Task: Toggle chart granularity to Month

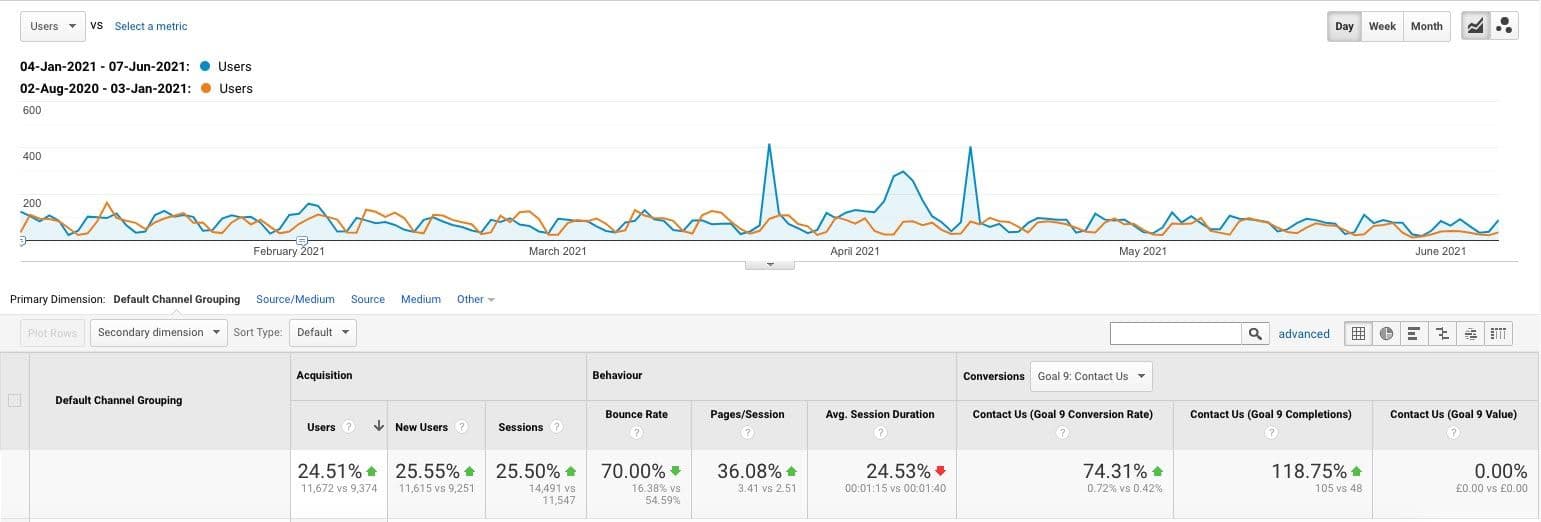Action: tap(1426, 26)
